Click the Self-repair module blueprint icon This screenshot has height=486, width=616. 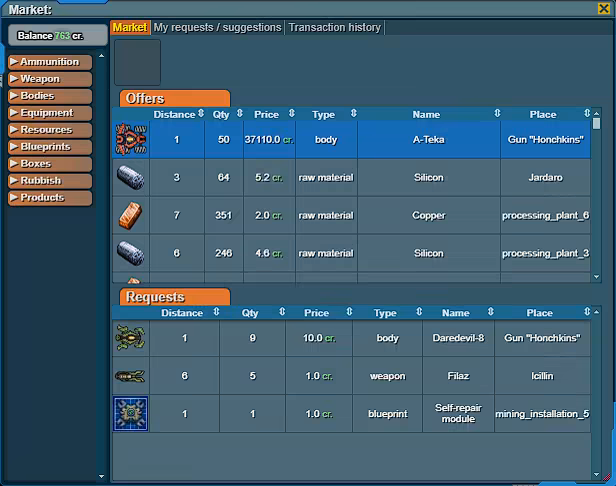click(130, 414)
